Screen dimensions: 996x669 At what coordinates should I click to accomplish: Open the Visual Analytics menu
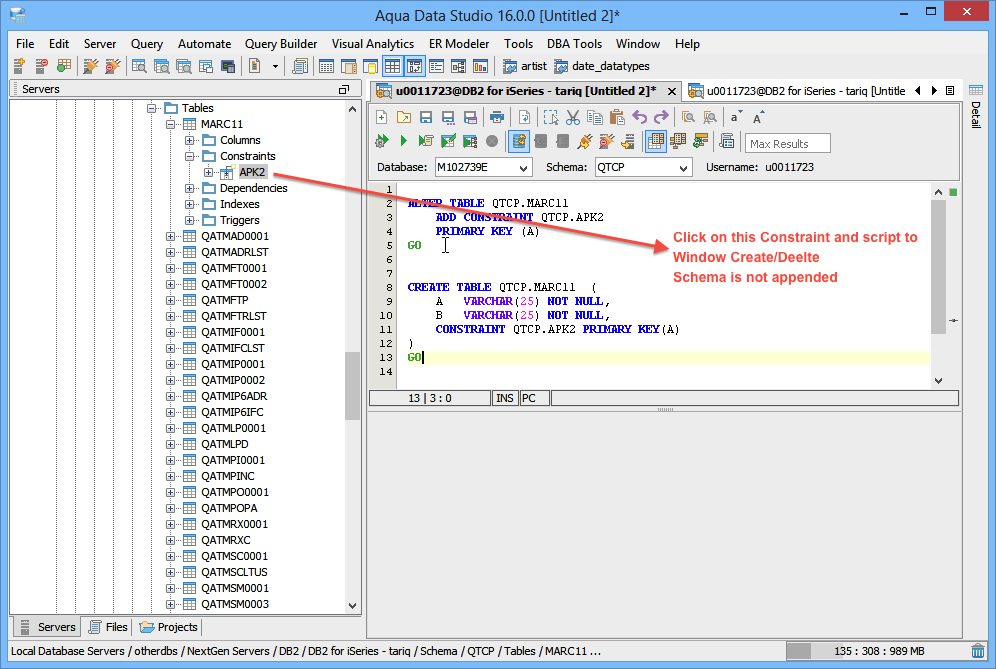pyautogui.click(x=373, y=44)
